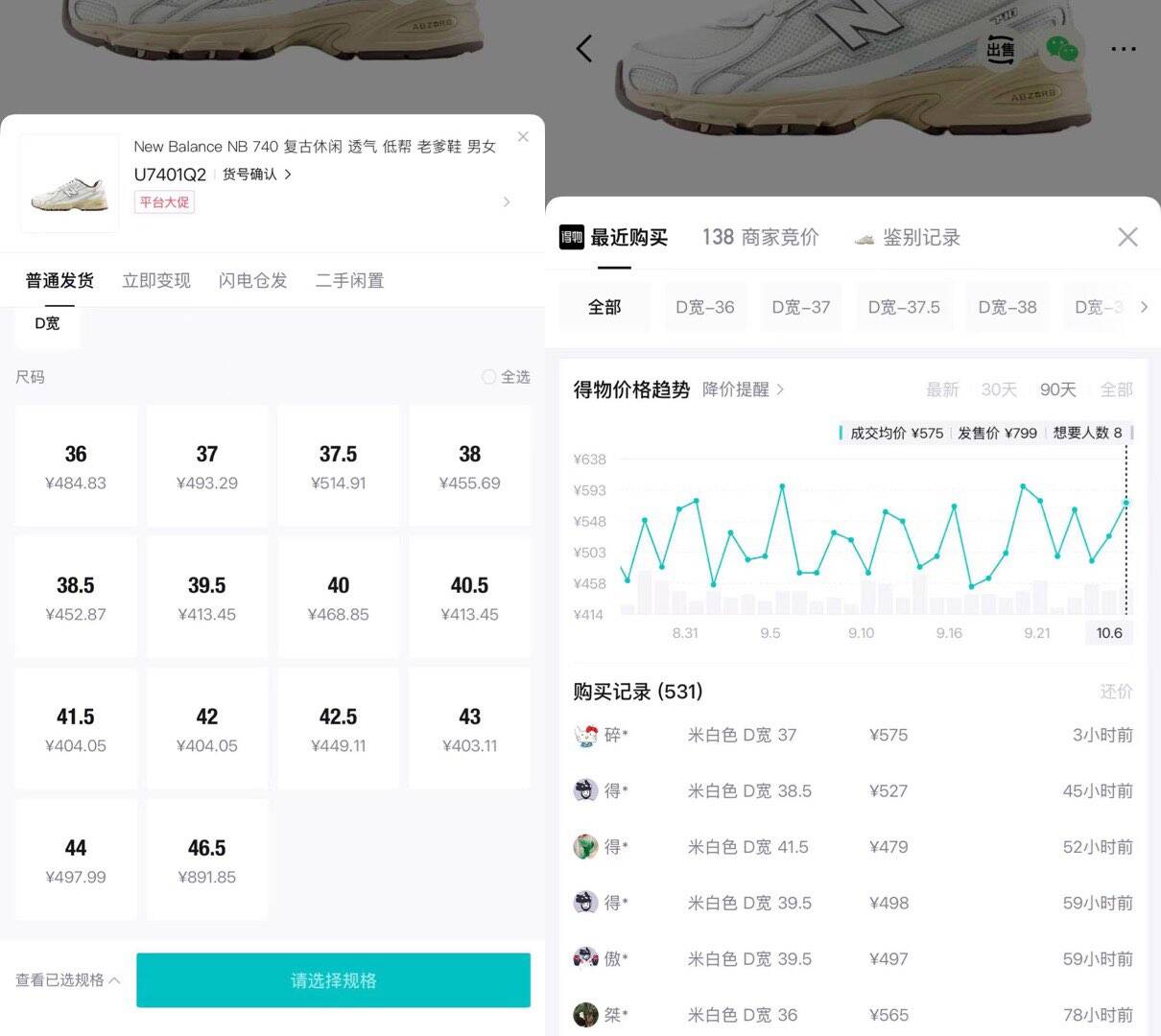This screenshot has width=1161, height=1036.
Task: Open product details arrow beside 平台大促
Action: [x=507, y=201]
